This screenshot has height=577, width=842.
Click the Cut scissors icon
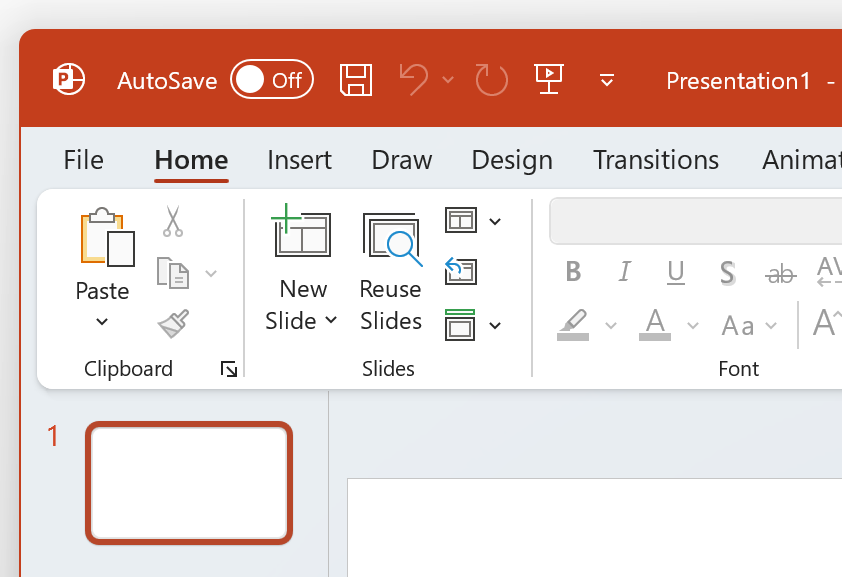[172, 222]
